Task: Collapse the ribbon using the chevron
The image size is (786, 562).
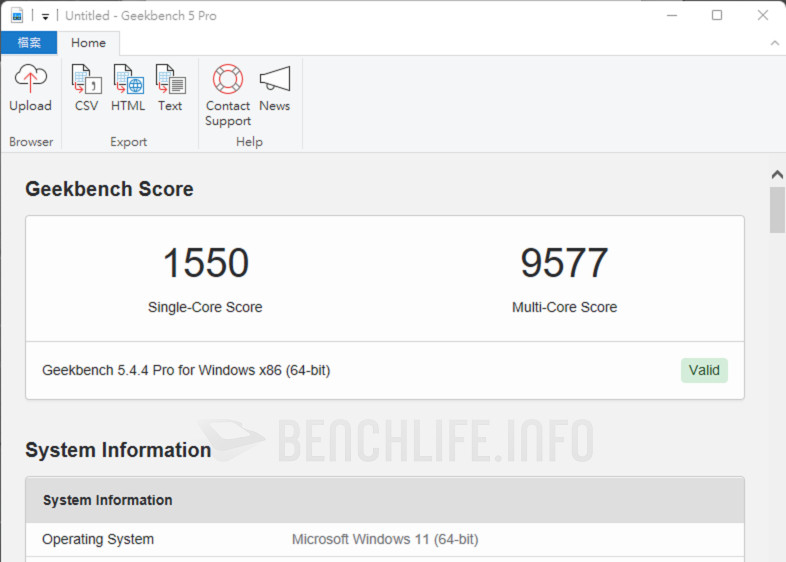Action: point(774,43)
